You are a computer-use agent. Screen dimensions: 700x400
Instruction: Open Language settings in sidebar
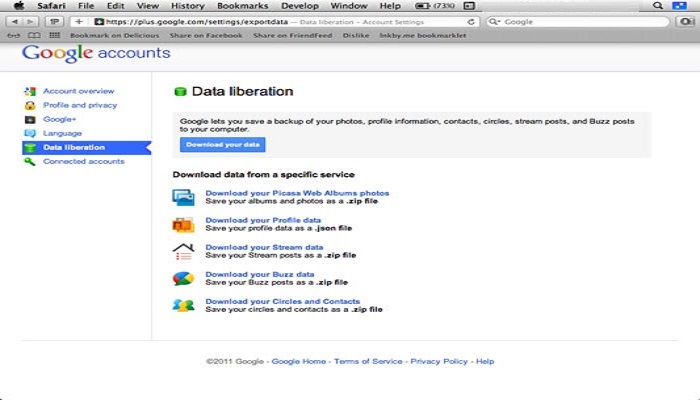coord(62,133)
